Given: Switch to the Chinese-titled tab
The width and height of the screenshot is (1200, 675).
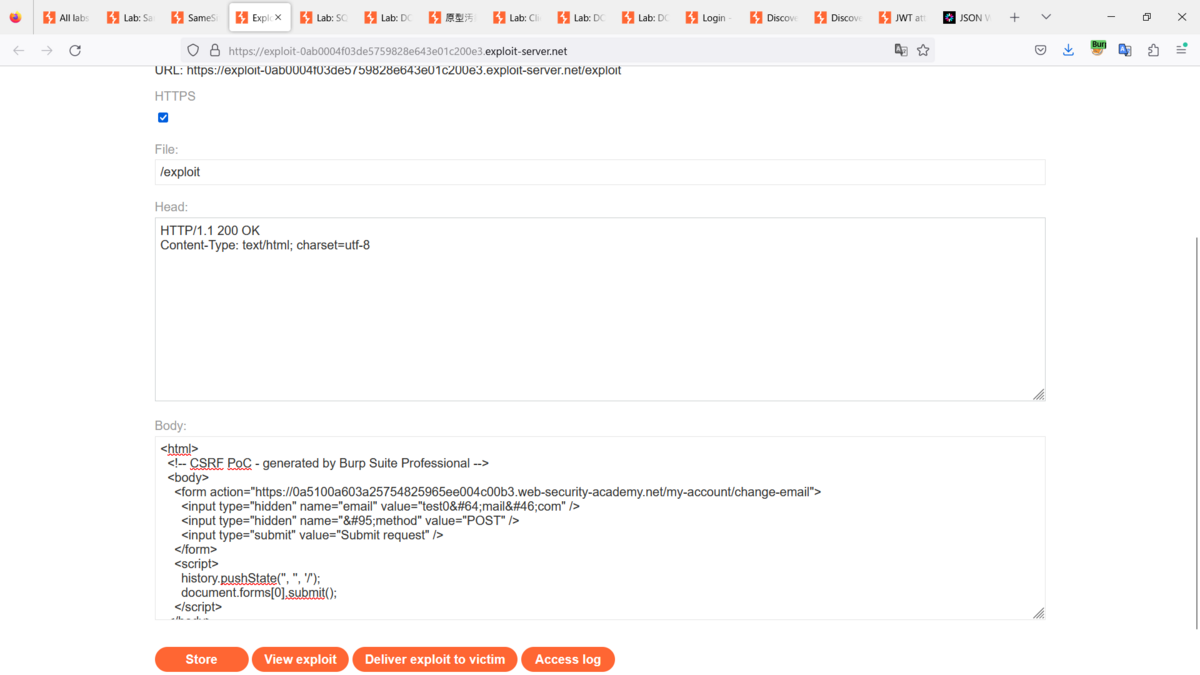Looking at the screenshot, I should pyautogui.click(x=450, y=18).
